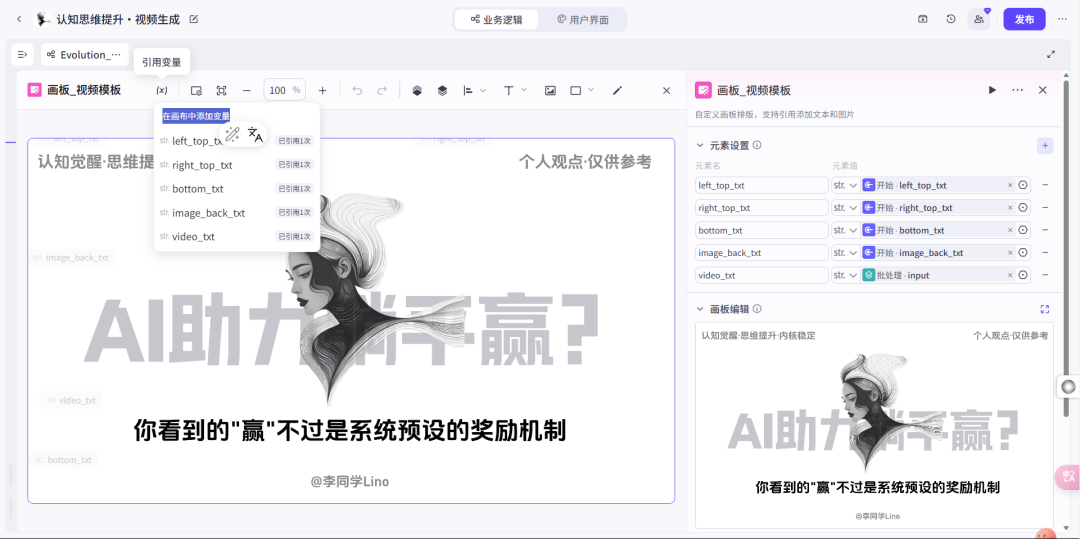The height and width of the screenshot is (539, 1080).
Task: Click the bring layer forward icon
Action: [x=417, y=90]
